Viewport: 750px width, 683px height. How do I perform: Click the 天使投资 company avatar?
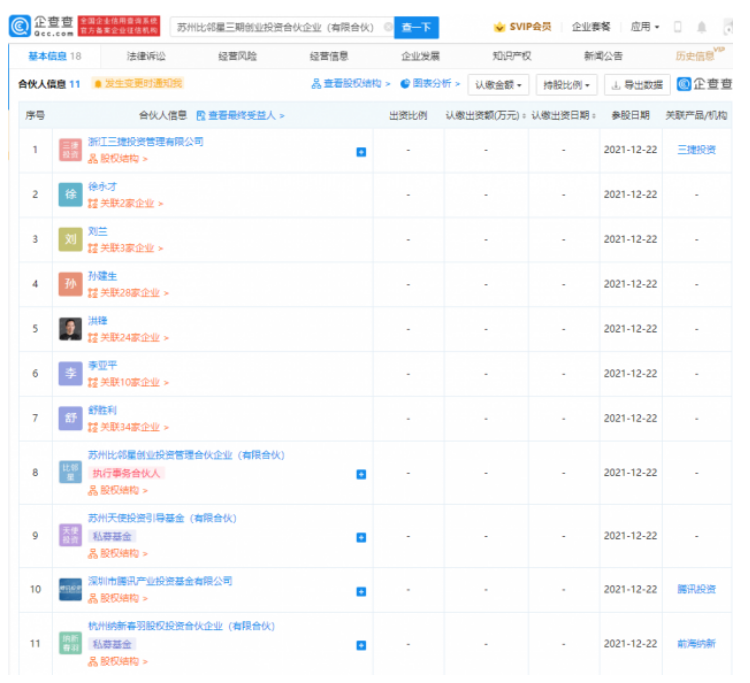coord(70,535)
